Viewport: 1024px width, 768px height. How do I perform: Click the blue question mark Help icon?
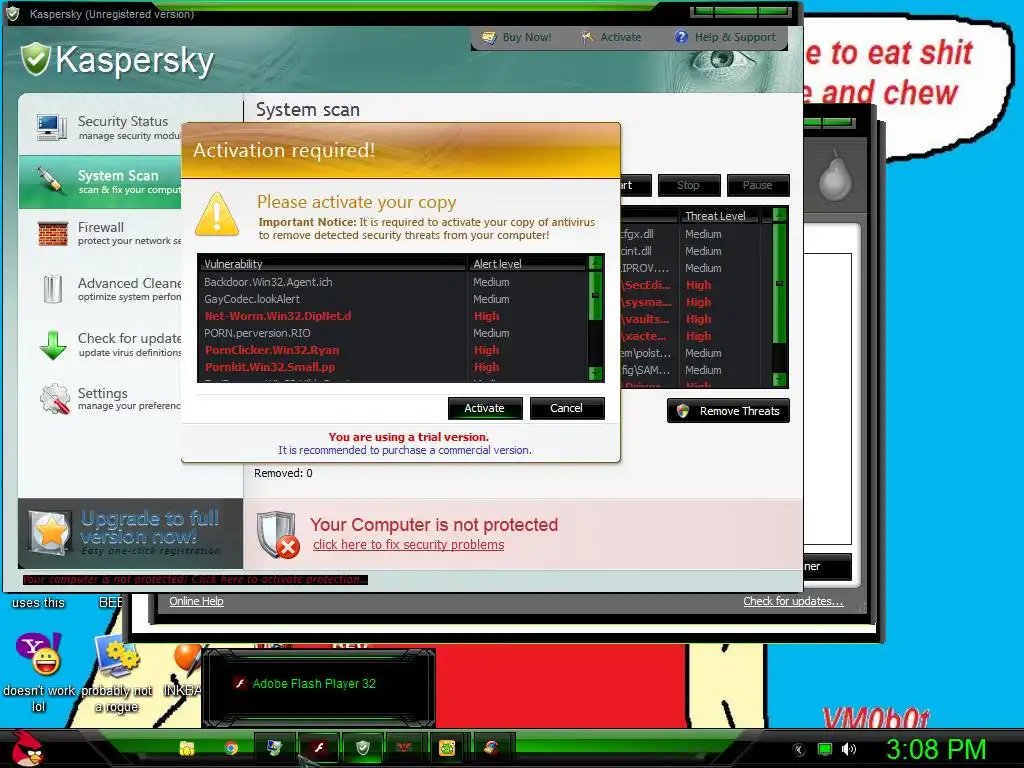pyautogui.click(x=681, y=37)
